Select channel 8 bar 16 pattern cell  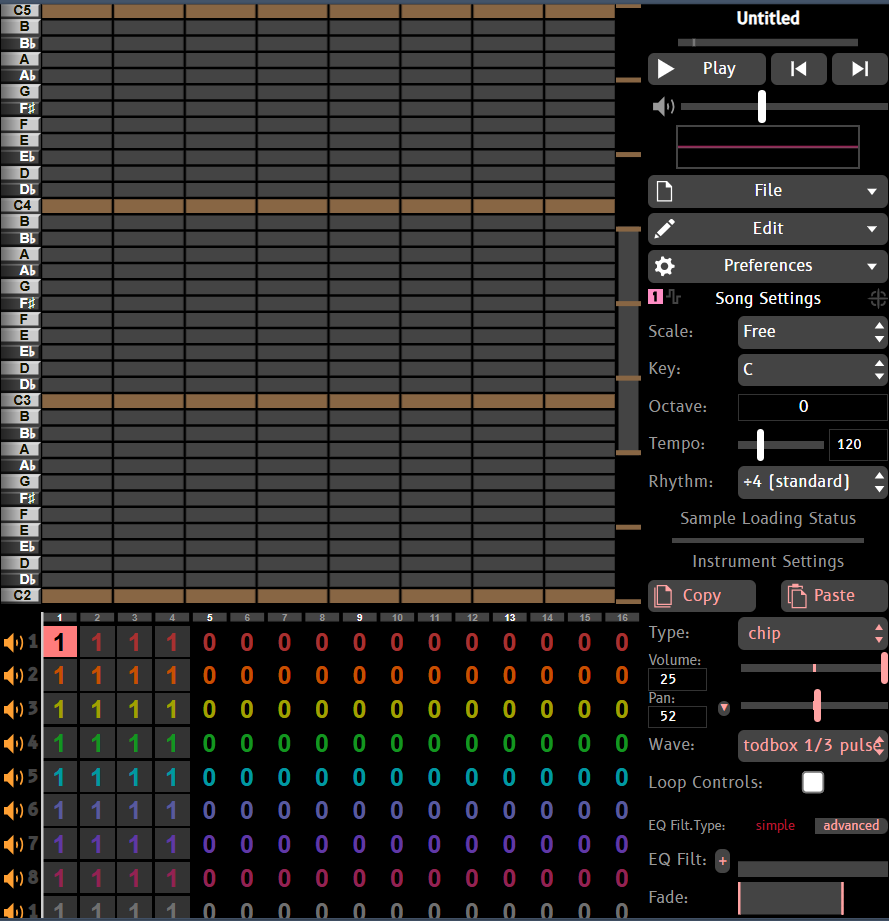point(622,879)
